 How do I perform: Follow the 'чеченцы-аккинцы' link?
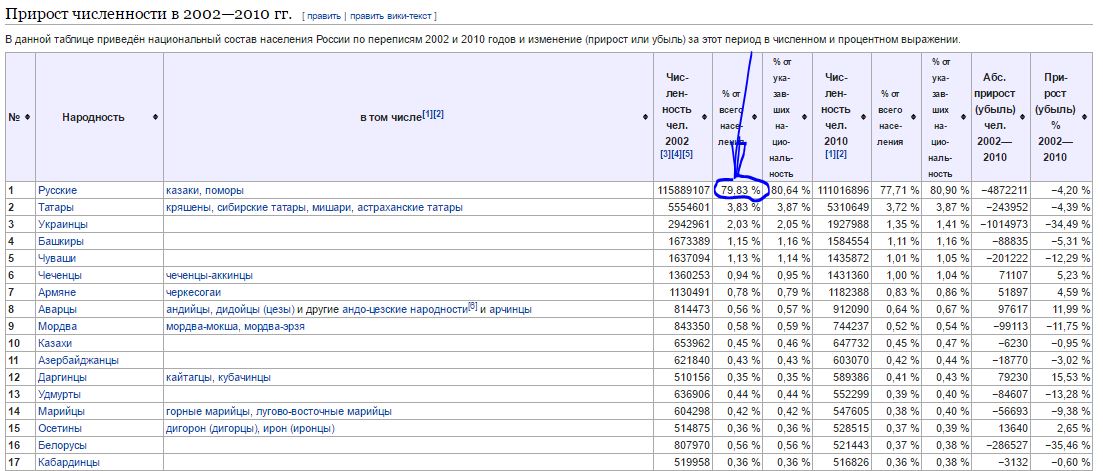[210, 275]
